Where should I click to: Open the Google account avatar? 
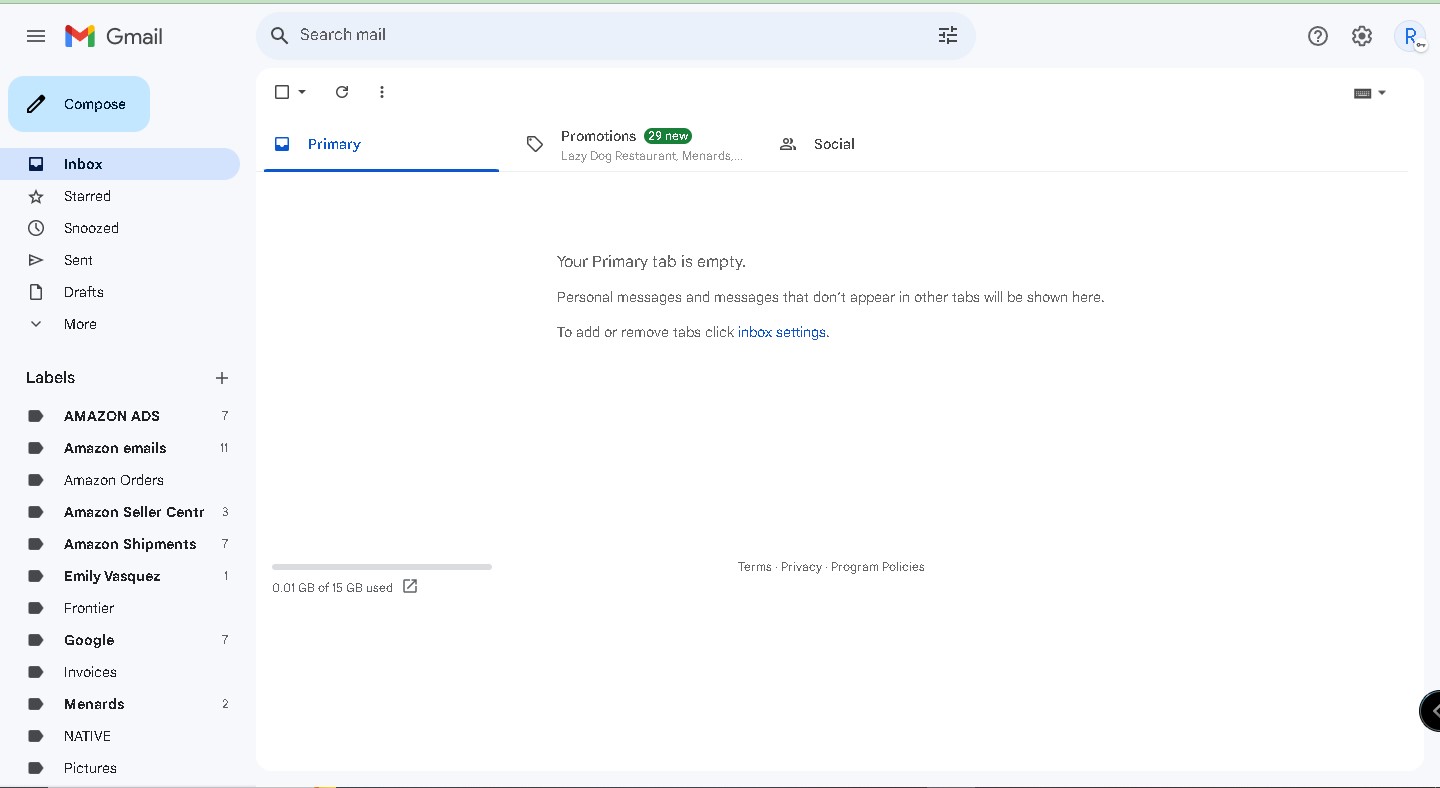1410,36
